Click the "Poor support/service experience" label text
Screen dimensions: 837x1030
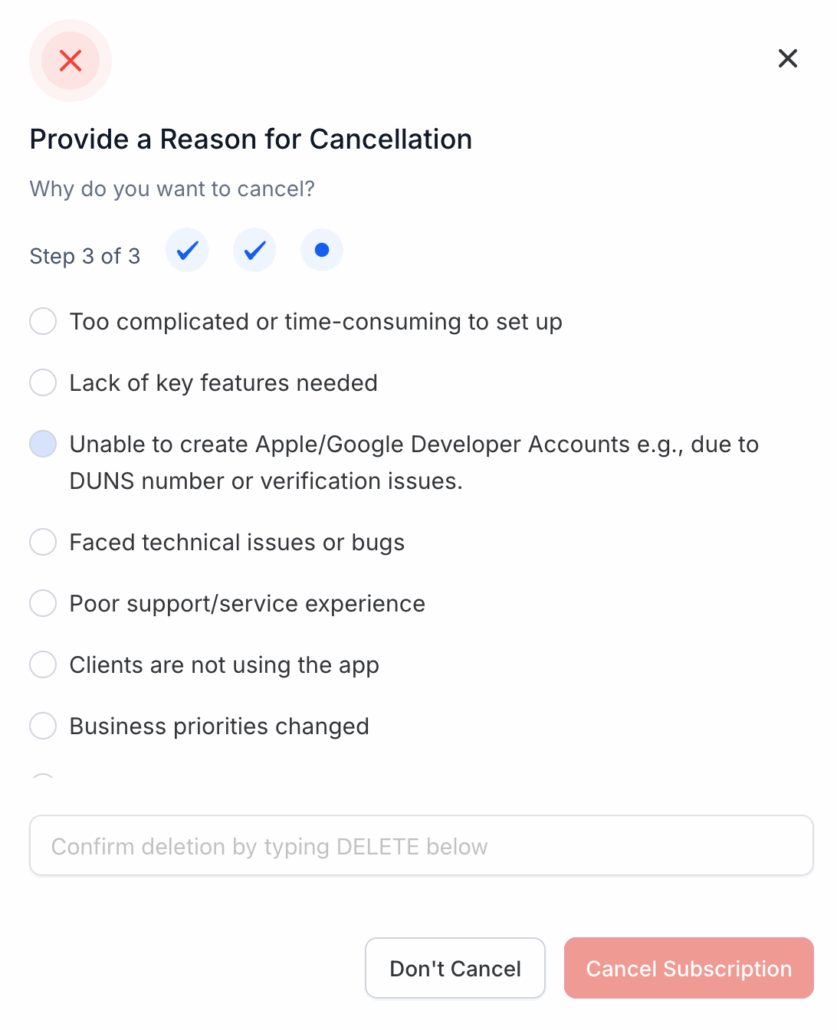pyautogui.click(x=247, y=604)
